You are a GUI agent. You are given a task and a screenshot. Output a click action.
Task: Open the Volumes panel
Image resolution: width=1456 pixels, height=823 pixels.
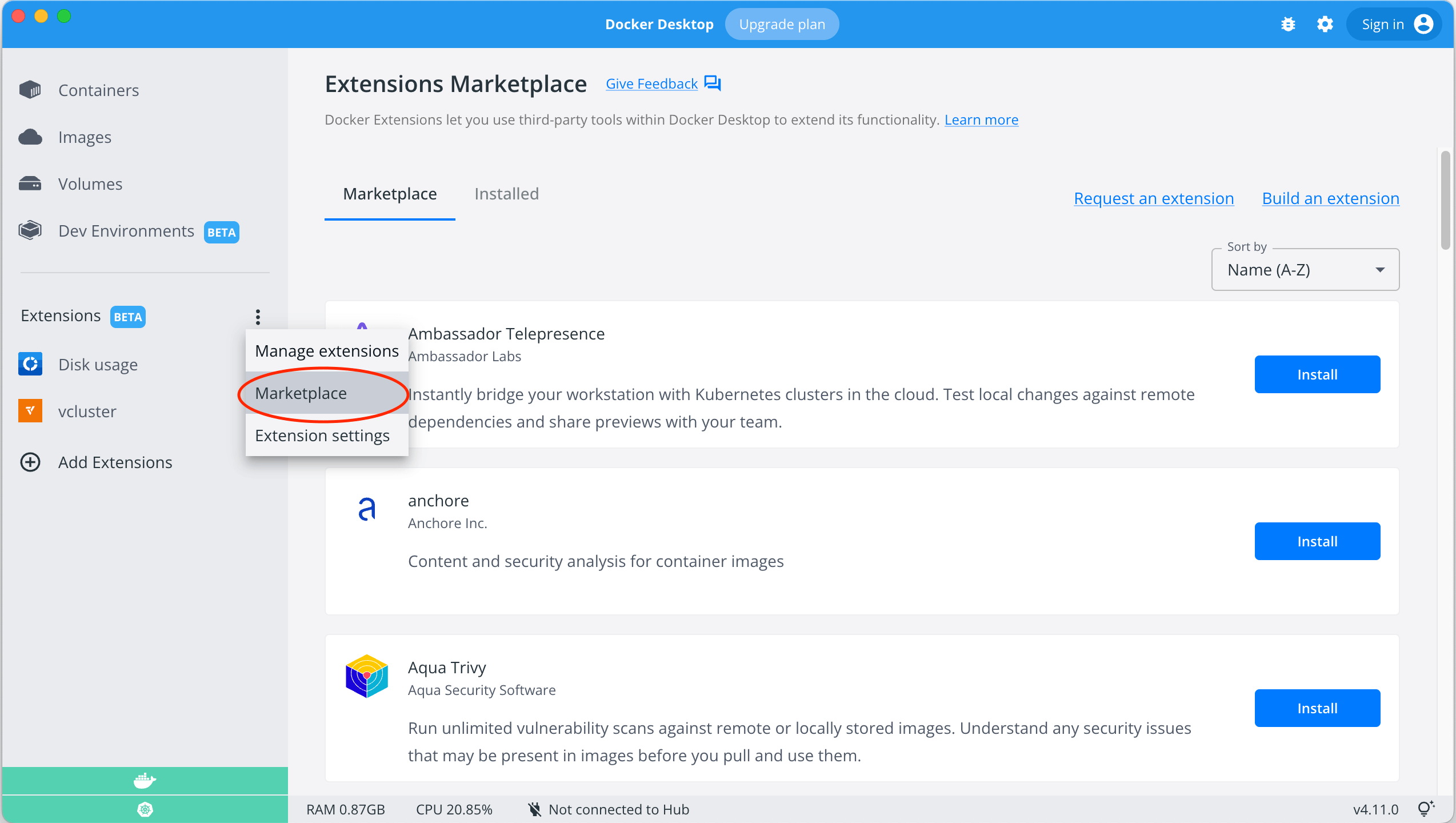[90, 183]
